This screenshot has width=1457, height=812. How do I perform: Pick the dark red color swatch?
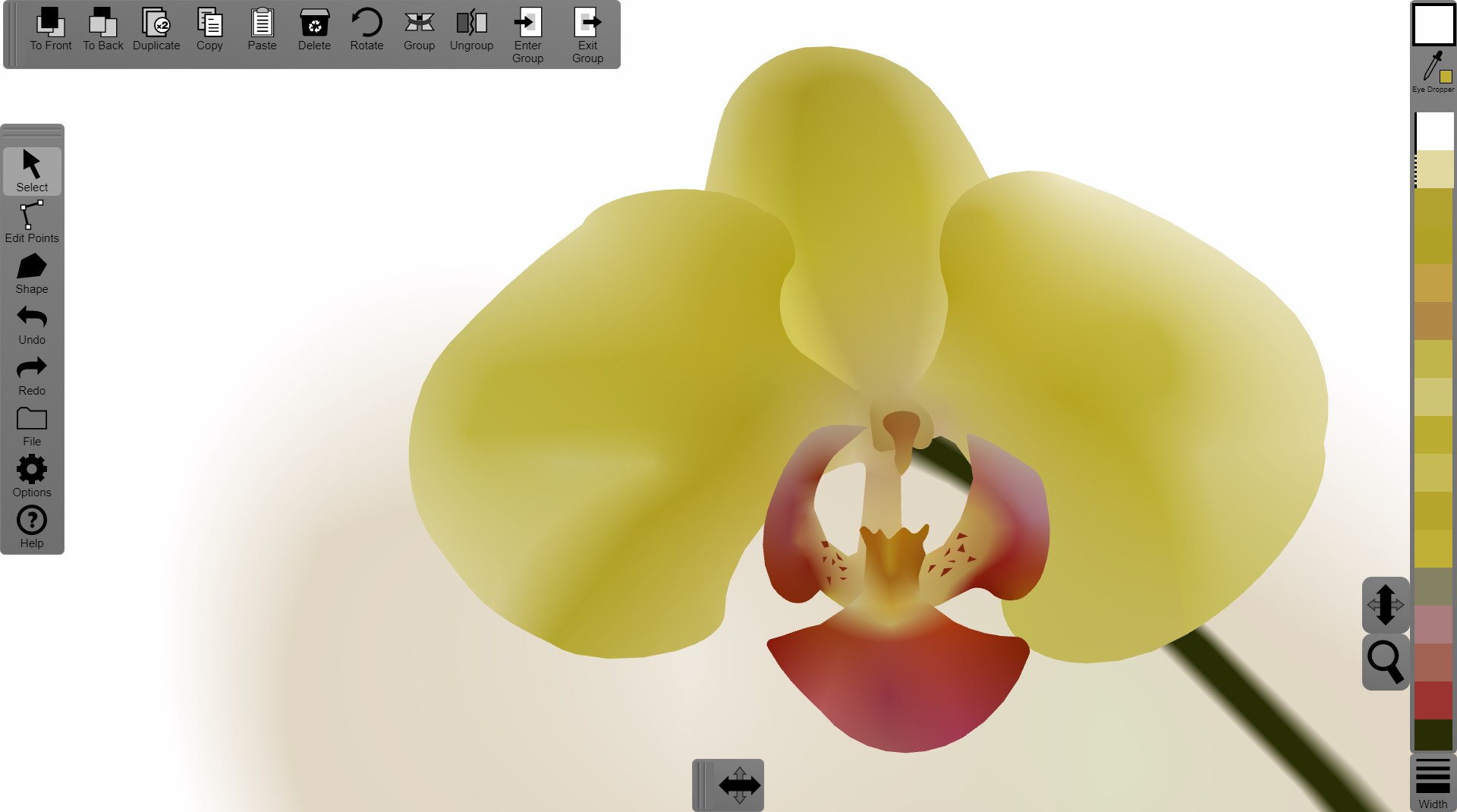pyautogui.click(x=1433, y=700)
